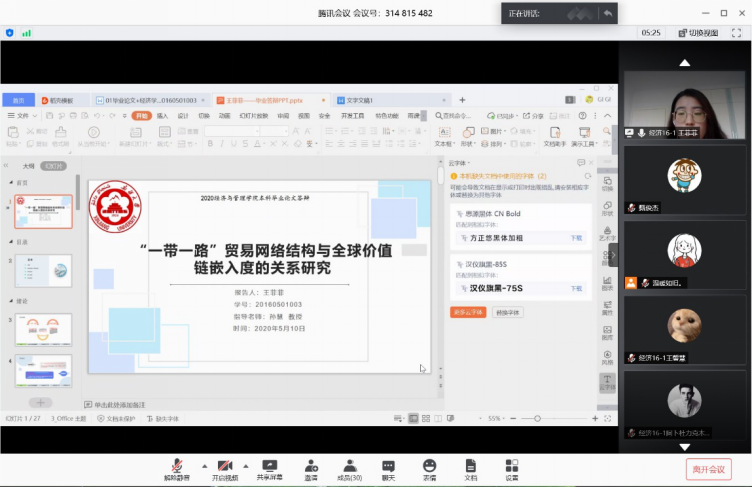Expand 云字体 panel title dropdown
Image resolution: width=753 pixels, height=487 pixels.
[459, 163]
